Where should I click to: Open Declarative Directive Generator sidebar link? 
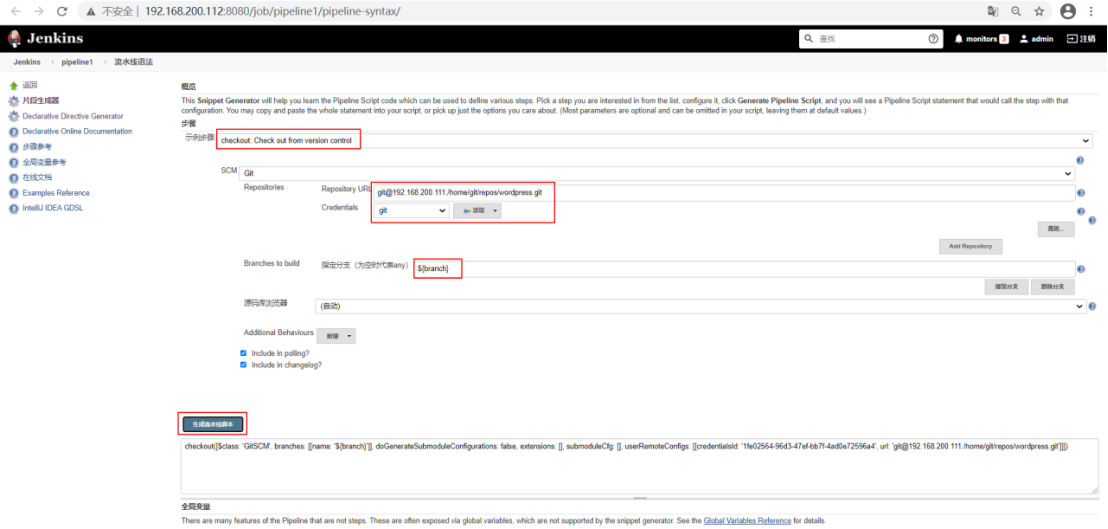(73, 116)
